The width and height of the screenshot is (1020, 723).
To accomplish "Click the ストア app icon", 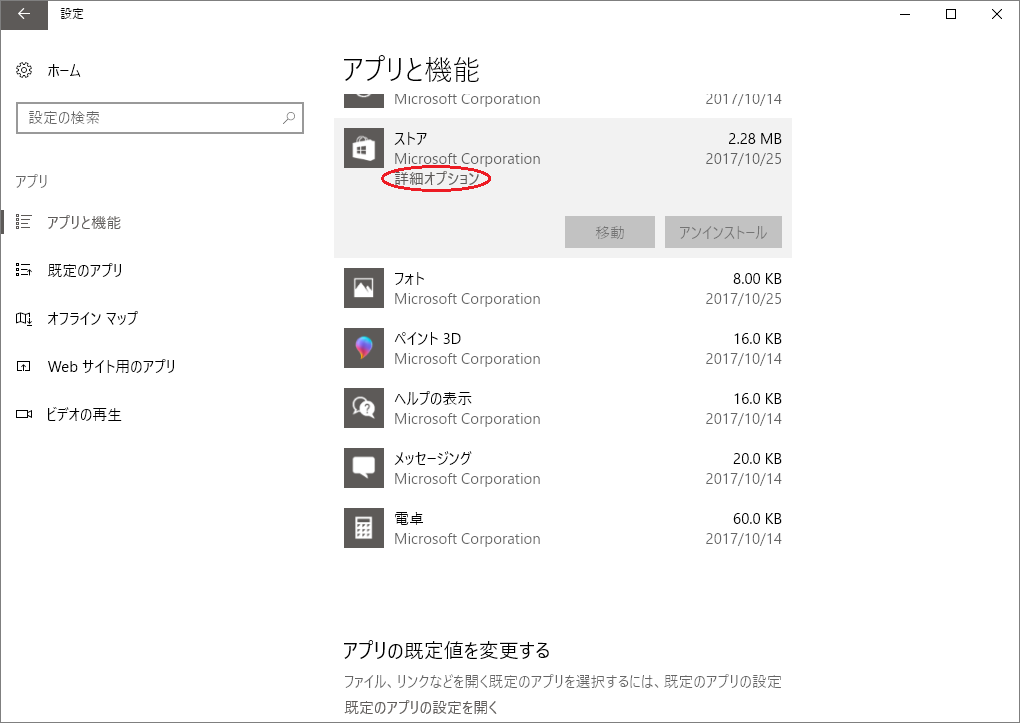I will point(364,148).
